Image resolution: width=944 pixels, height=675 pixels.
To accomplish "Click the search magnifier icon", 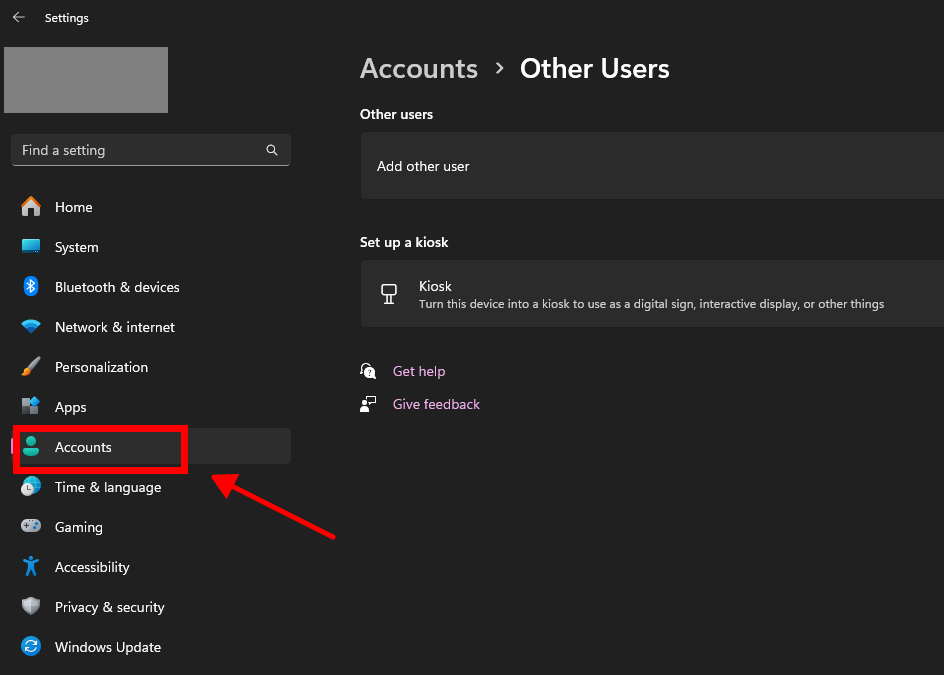I will (x=272, y=150).
